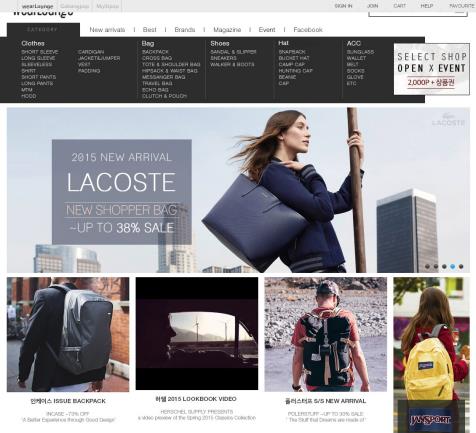The height and width of the screenshot is (433, 476).
Task: Open the Incase Issue Backpack thumbnail
Action: [68, 334]
